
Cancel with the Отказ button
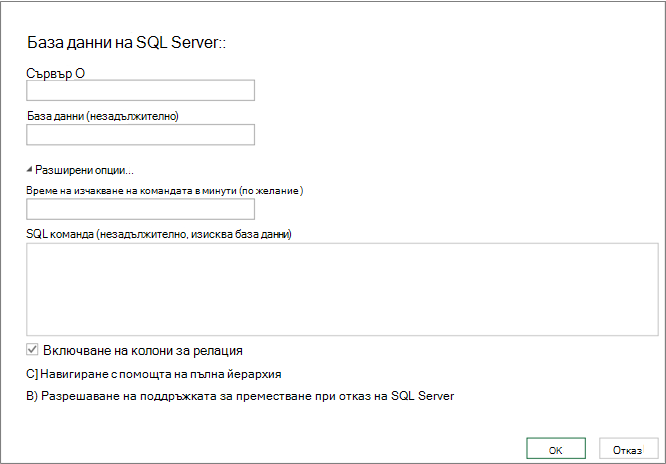coord(629,449)
